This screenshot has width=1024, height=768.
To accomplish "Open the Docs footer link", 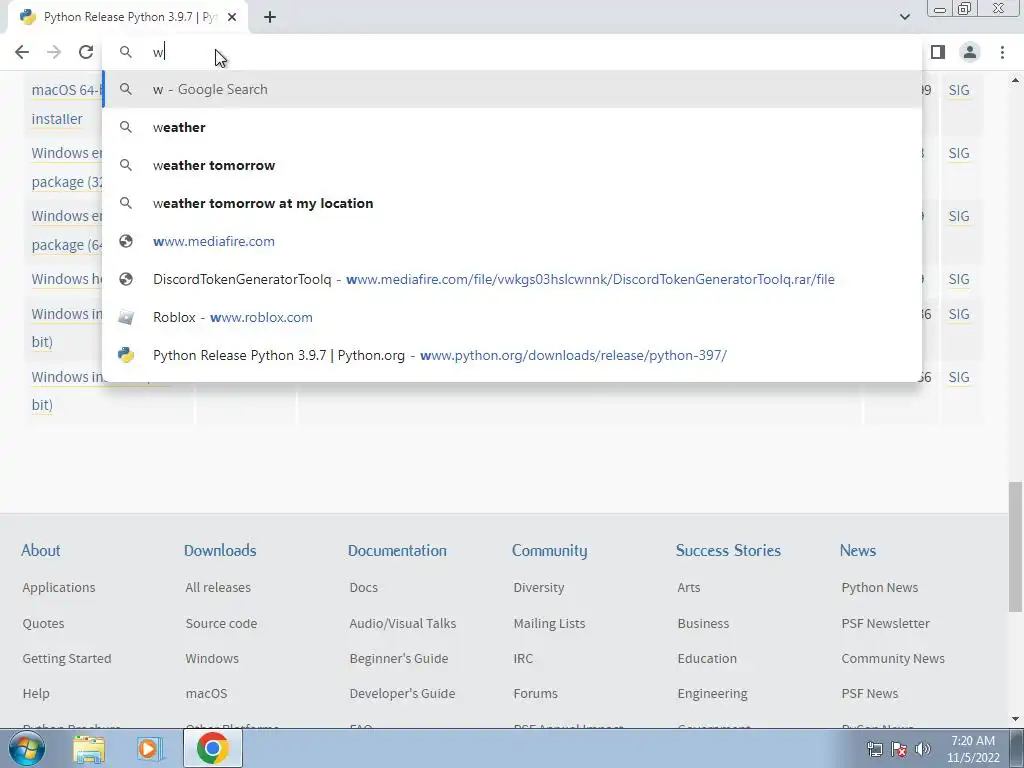I will point(364,588).
